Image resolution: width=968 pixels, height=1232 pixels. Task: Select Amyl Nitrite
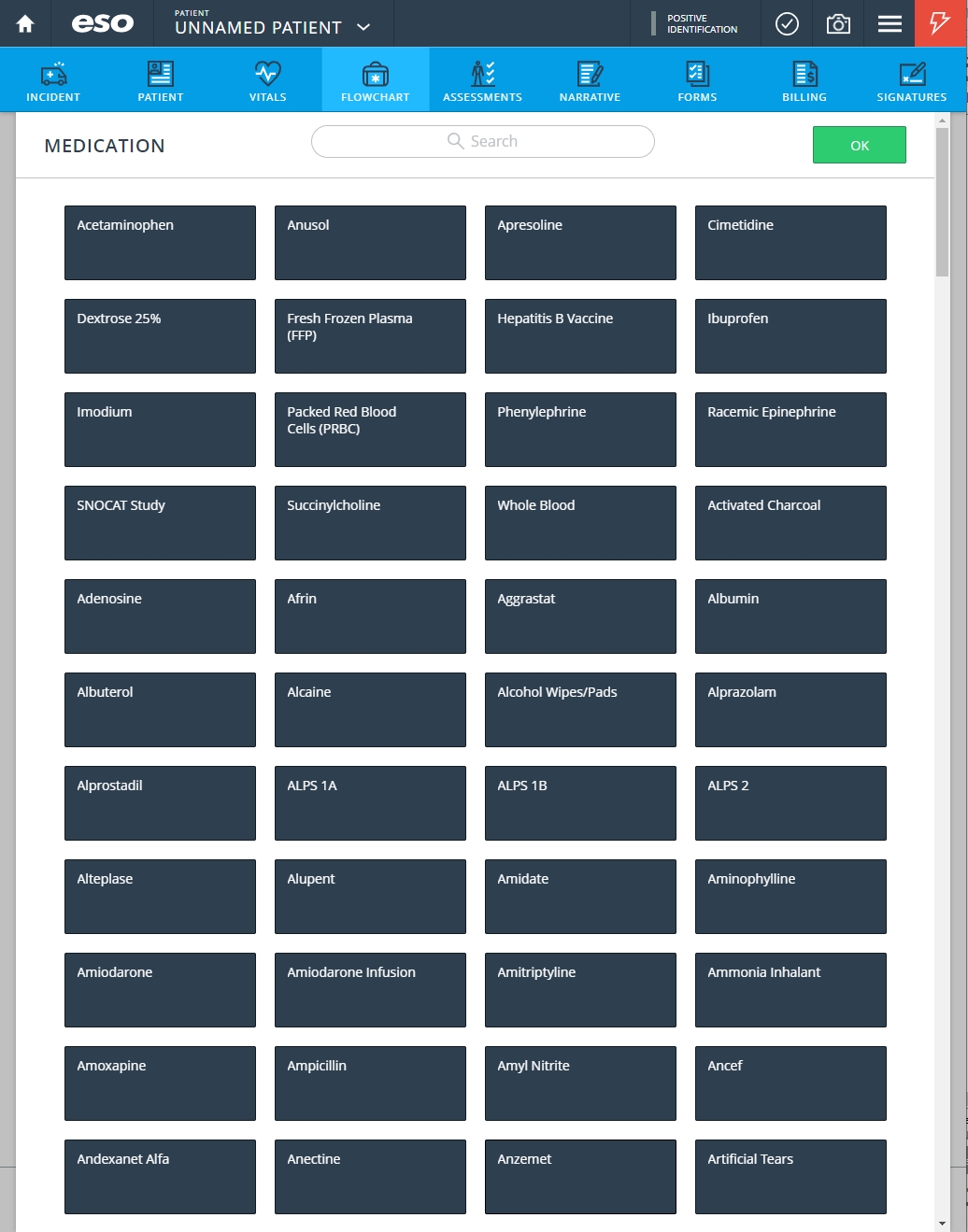[580, 1083]
